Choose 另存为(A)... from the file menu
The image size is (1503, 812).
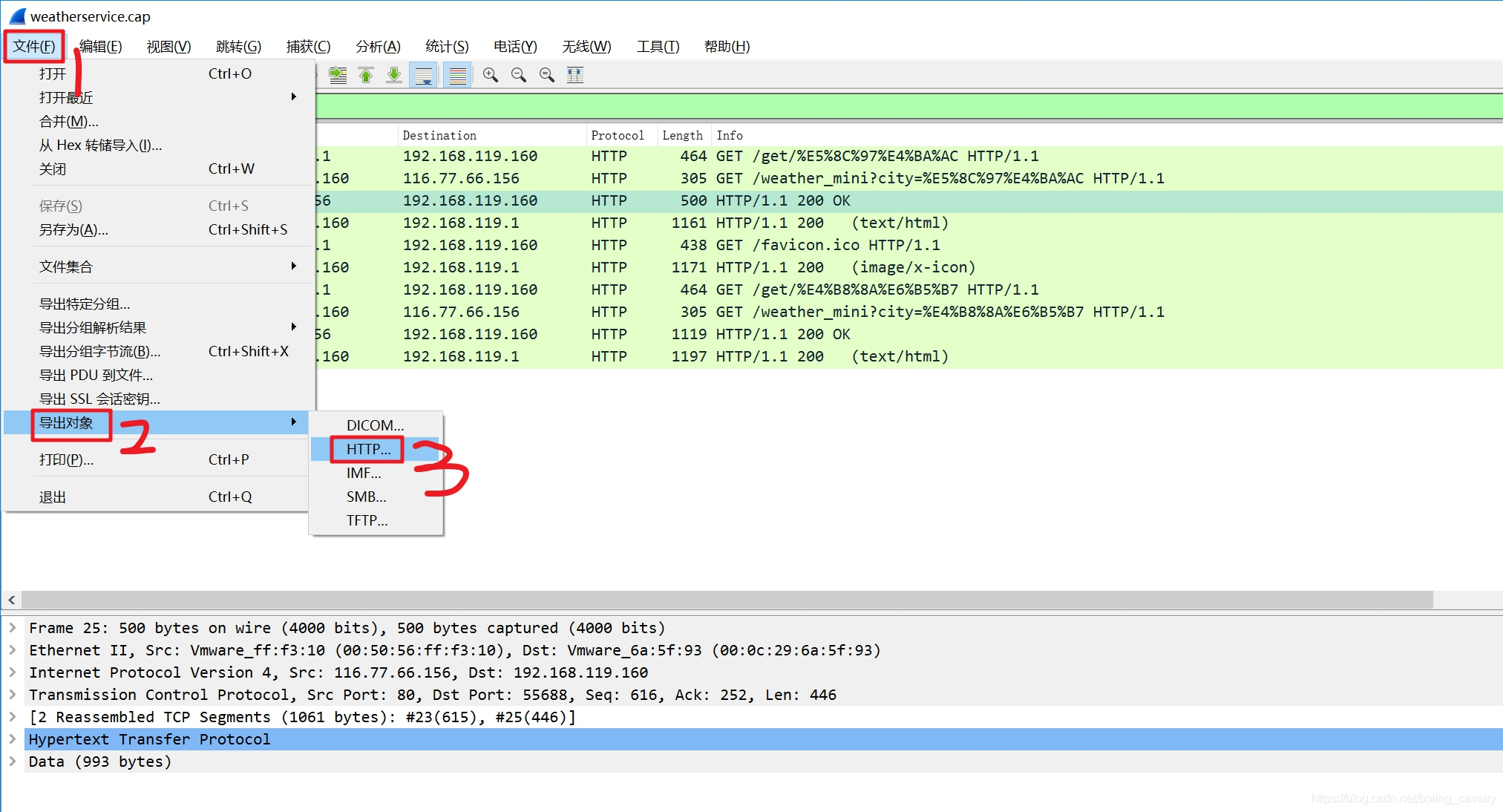[73, 229]
